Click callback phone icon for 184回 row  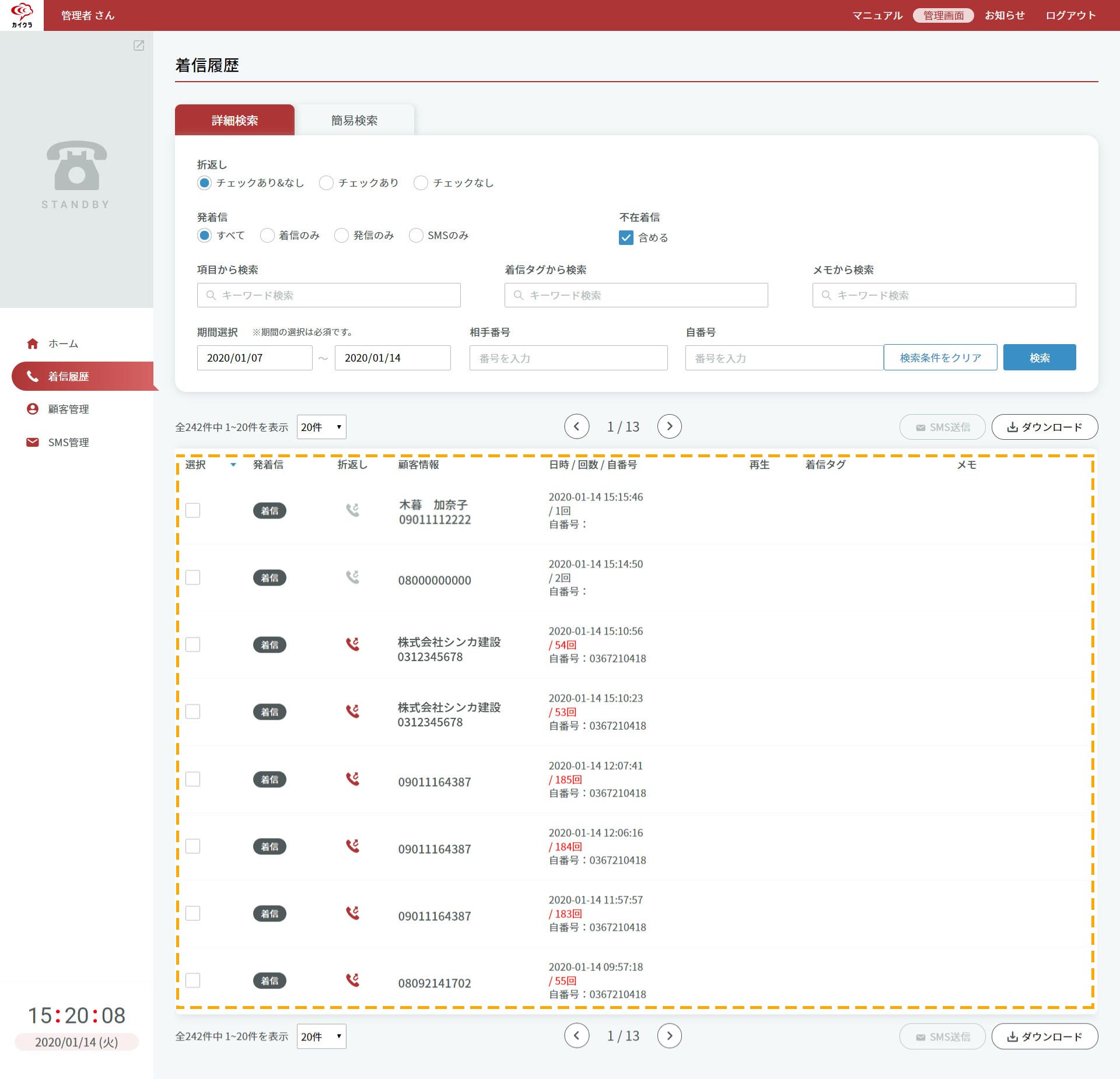(x=352, y=846)
